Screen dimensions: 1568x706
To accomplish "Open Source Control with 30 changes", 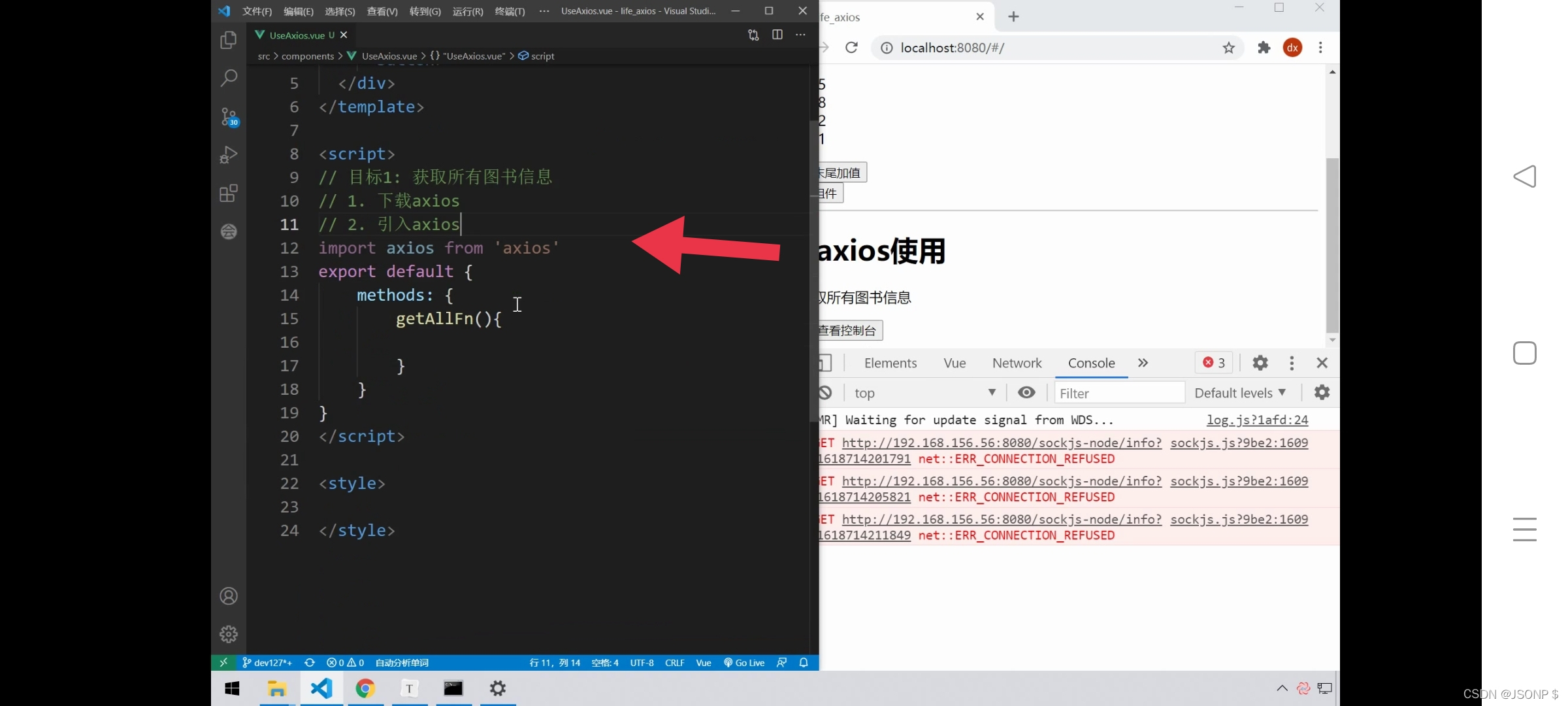I will pyautogui.click(x=229, y=117).
